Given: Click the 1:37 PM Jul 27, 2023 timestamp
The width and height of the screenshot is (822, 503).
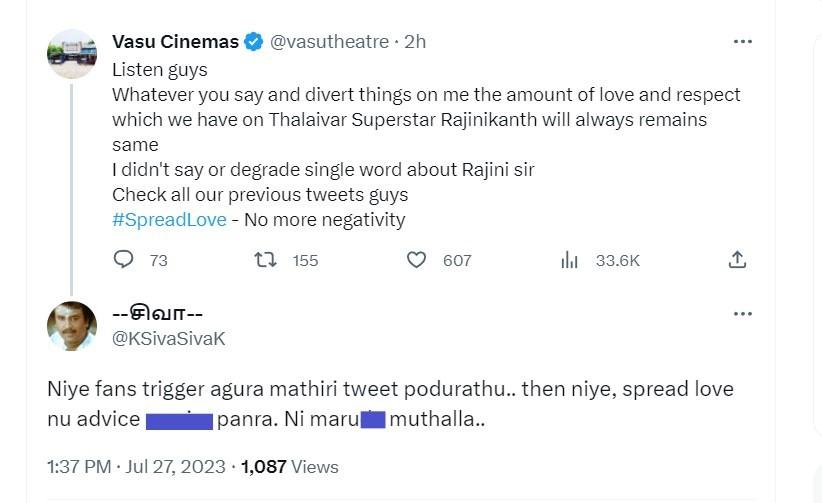Looking at the screenshot, I should 137,467.
